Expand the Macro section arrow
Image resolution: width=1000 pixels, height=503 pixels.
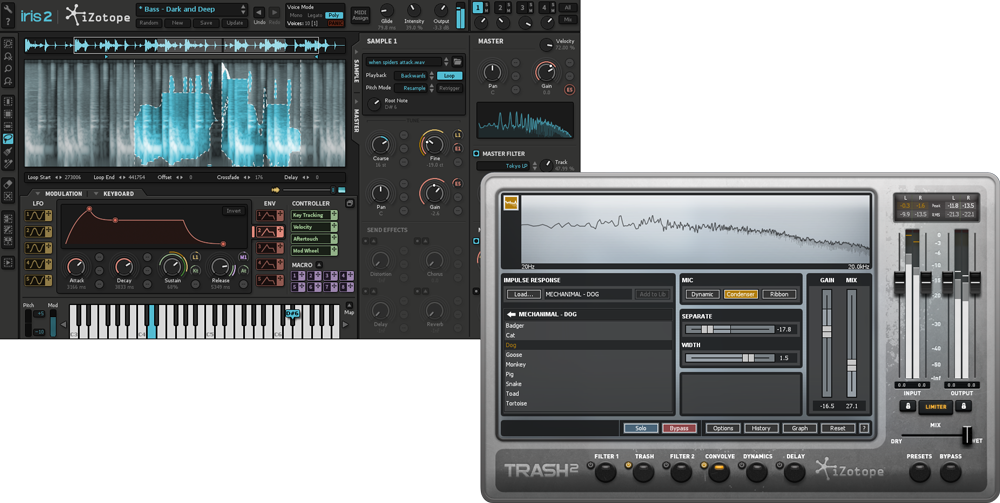click(x=319, y=265)
